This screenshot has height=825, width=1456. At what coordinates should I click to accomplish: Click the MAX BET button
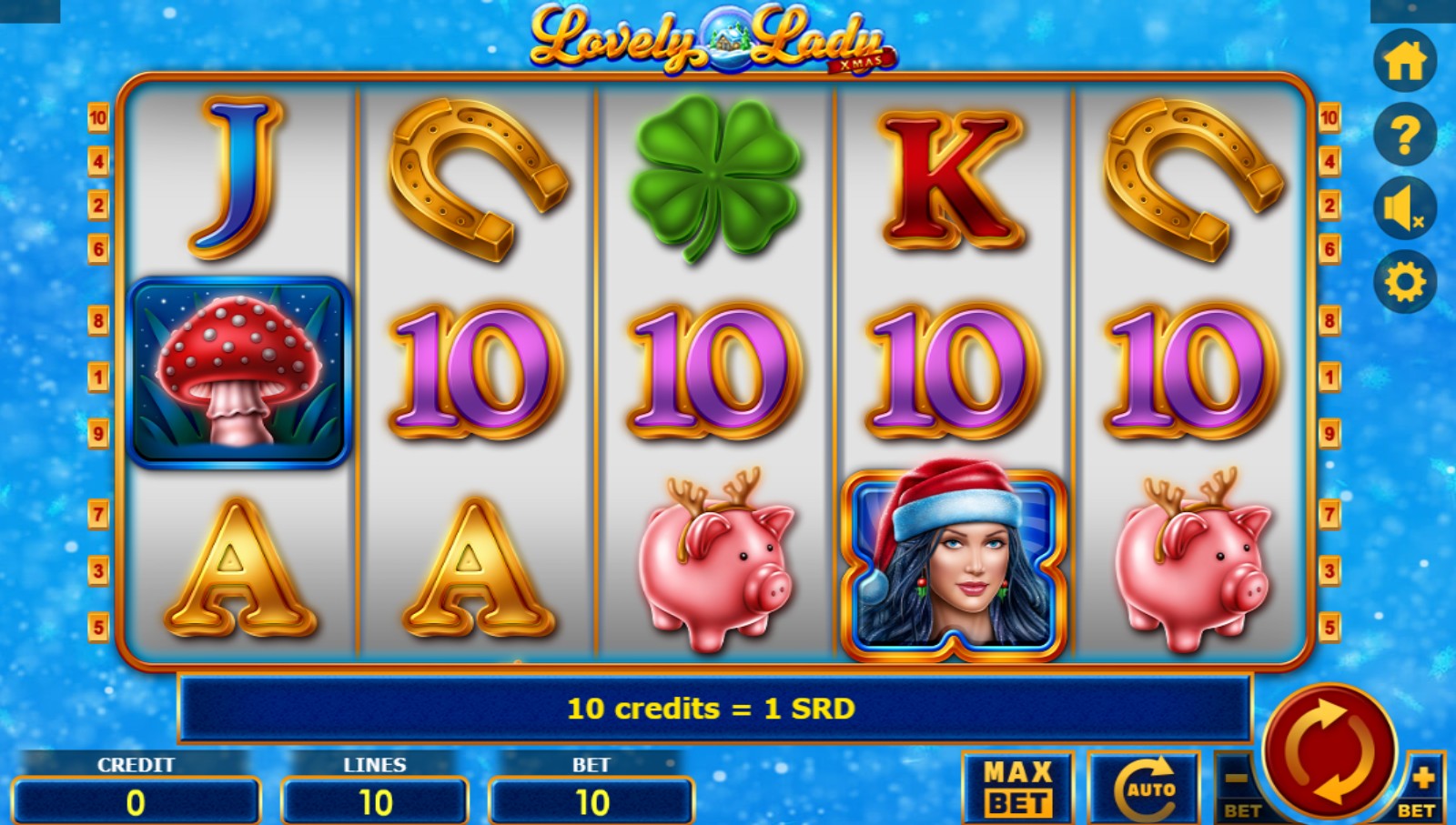pyautogui.click(x=1018, y=788)
